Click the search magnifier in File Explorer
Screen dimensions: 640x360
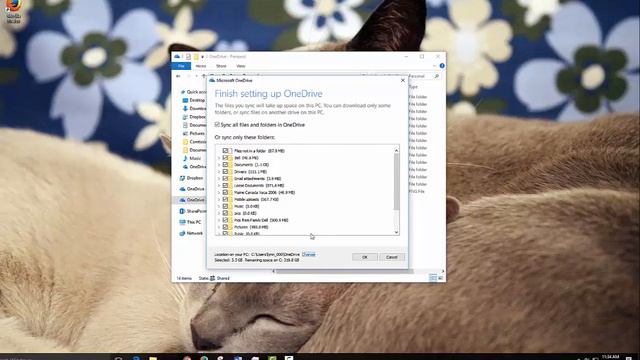pyautogui.click(x=436, y=76)
